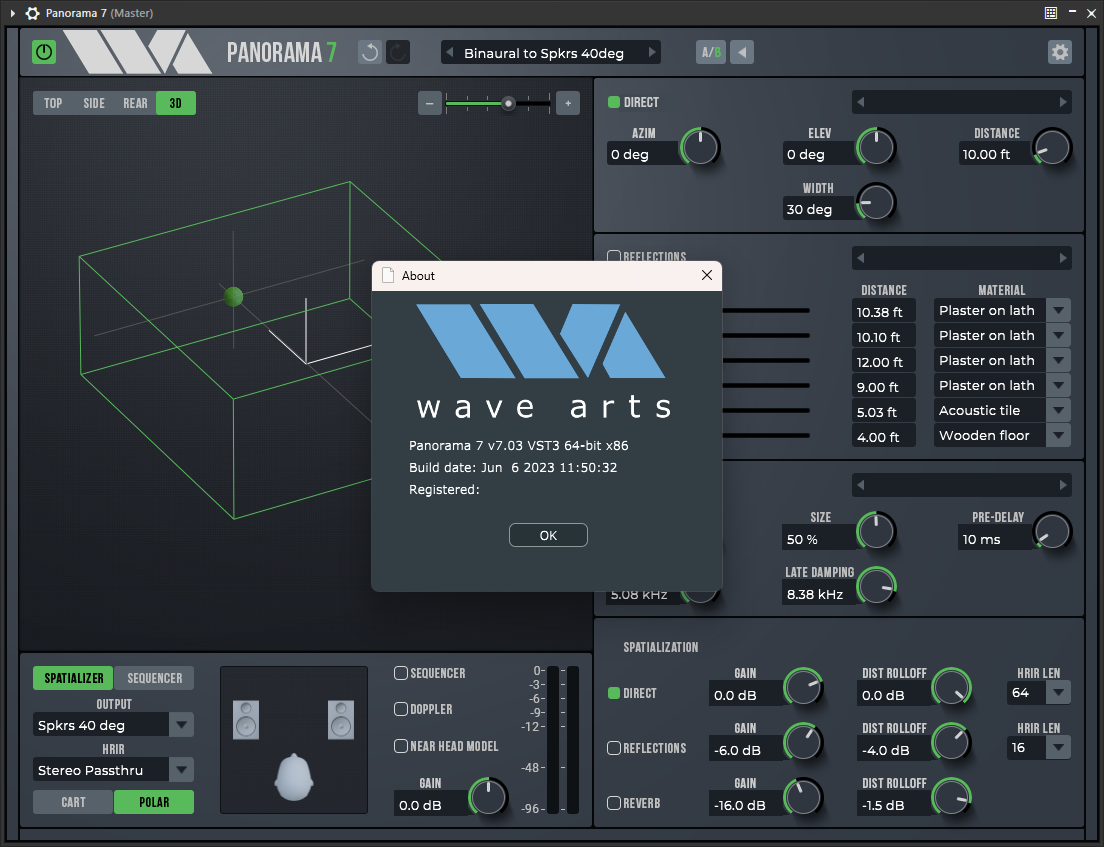Viewport: 1104px width, 847px height.
Task: Click the redo arrow icon
Action: (398, 53)
